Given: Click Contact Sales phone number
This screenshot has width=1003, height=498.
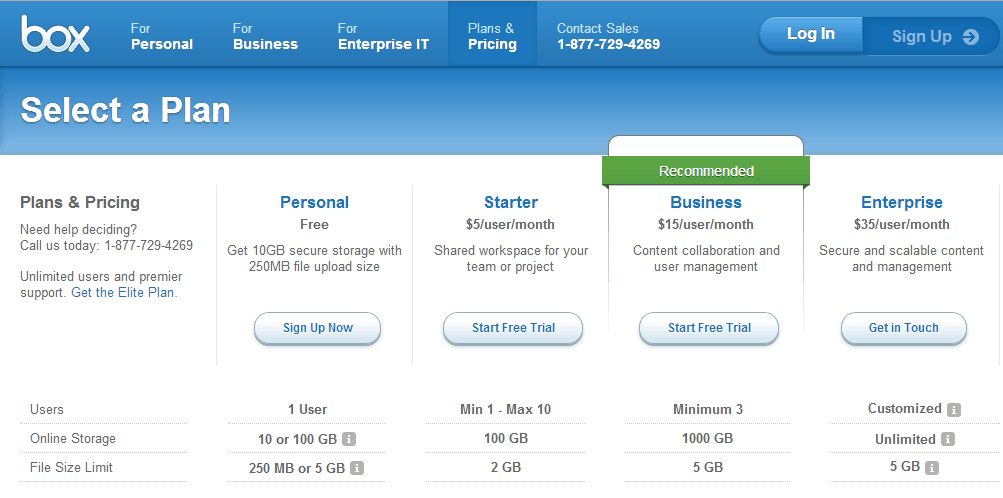Looking at the screenshot, I should click(x=608, y=44).
